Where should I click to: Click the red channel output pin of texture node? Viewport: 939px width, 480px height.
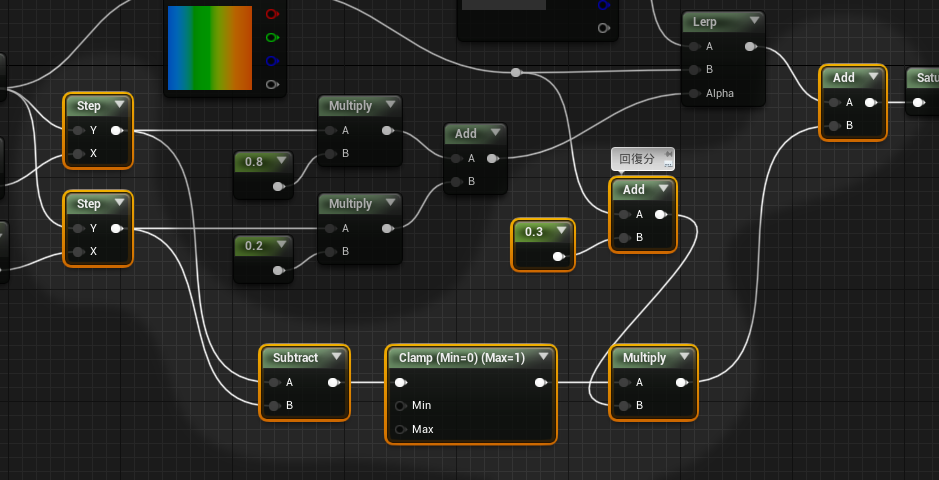[272, 14]
